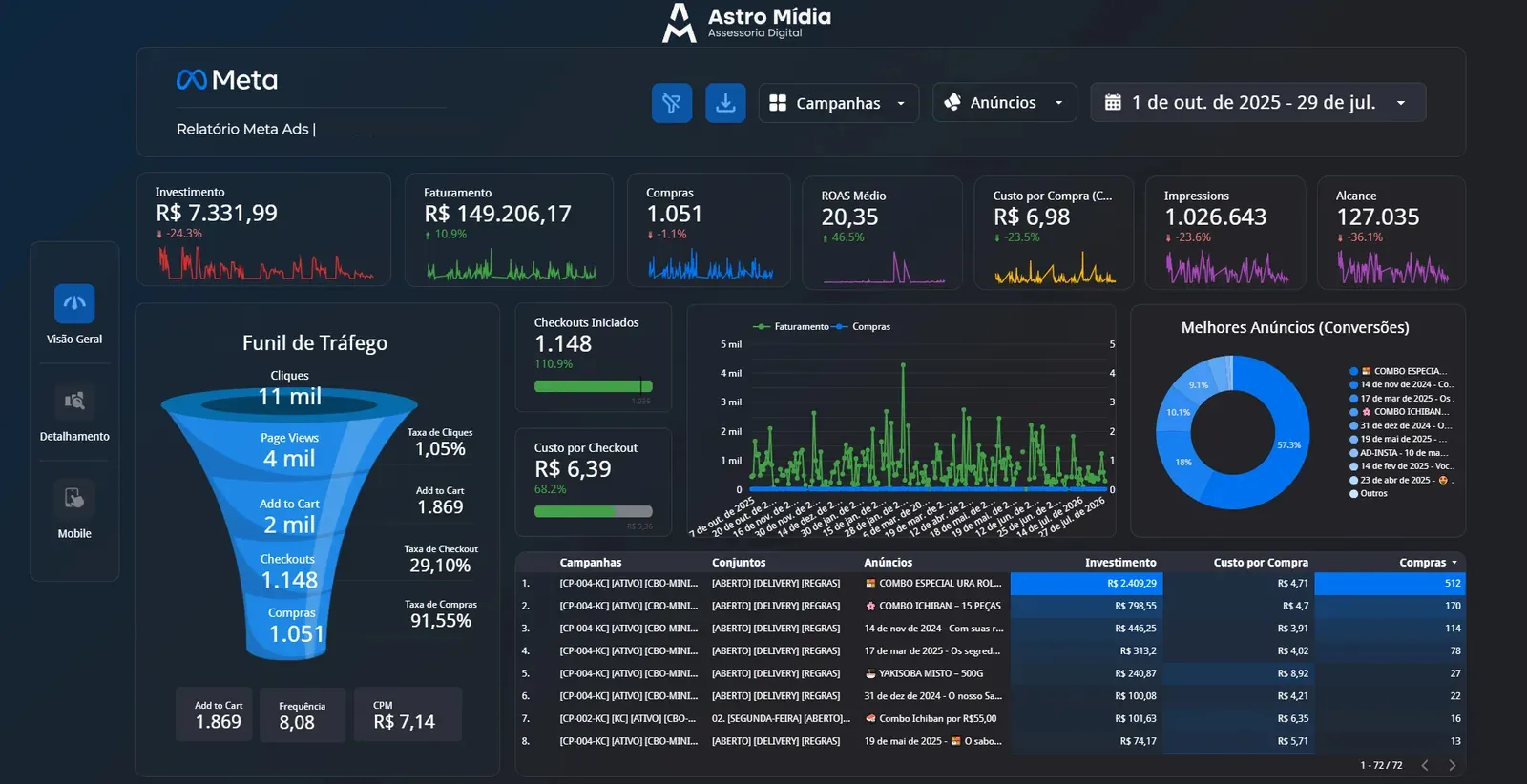Toggle the Faturamento series in chart legend
This screenshot has width=1527, height=784.
[x=792, y=326]
